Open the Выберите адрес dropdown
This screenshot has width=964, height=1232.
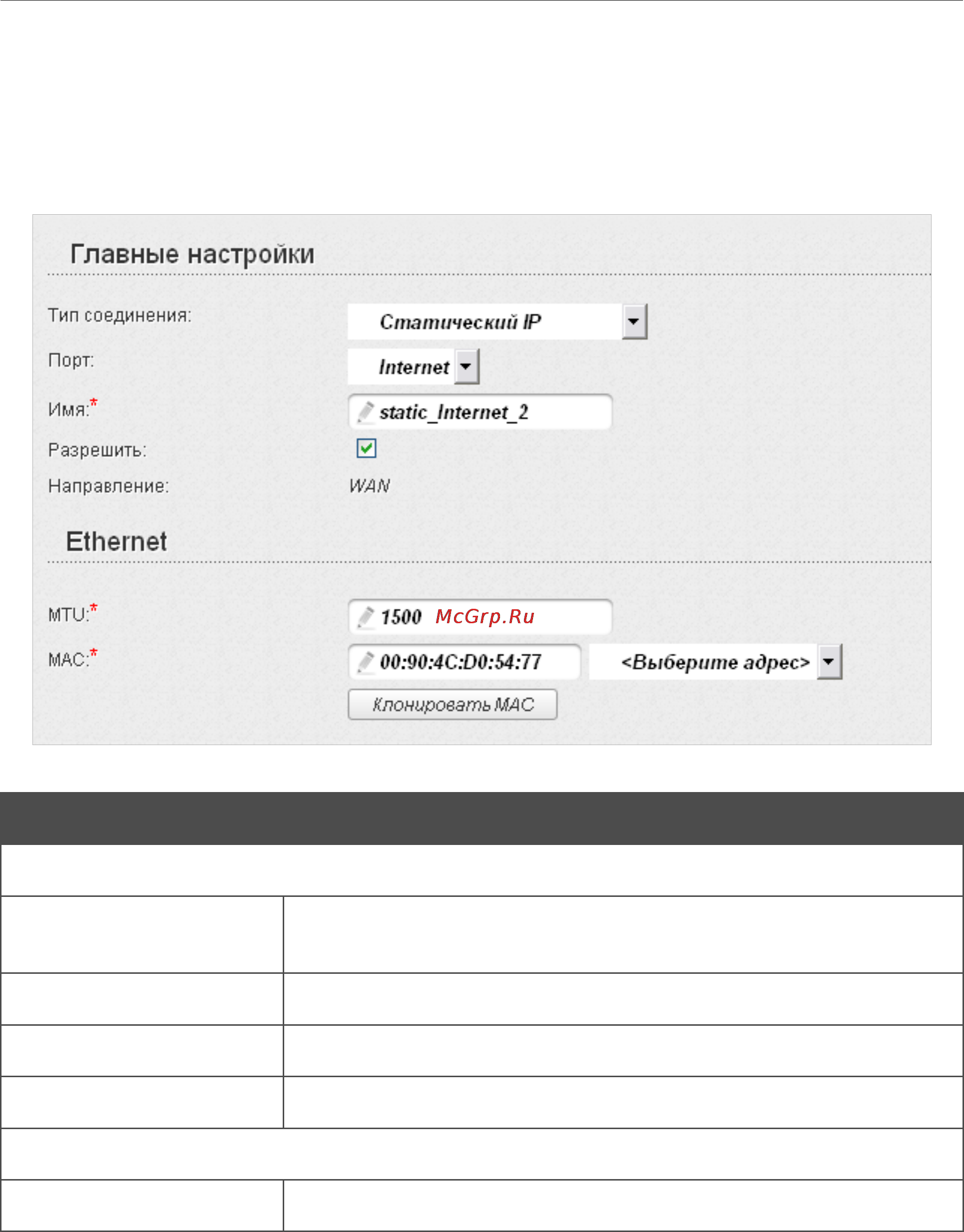[x=716, y=662]
